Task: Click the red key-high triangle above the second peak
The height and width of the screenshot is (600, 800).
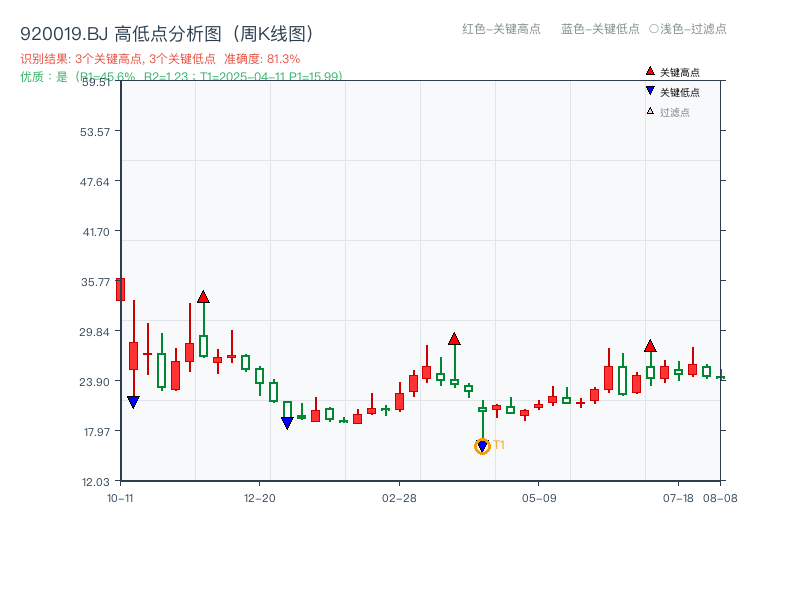Action: pos(204,296)
